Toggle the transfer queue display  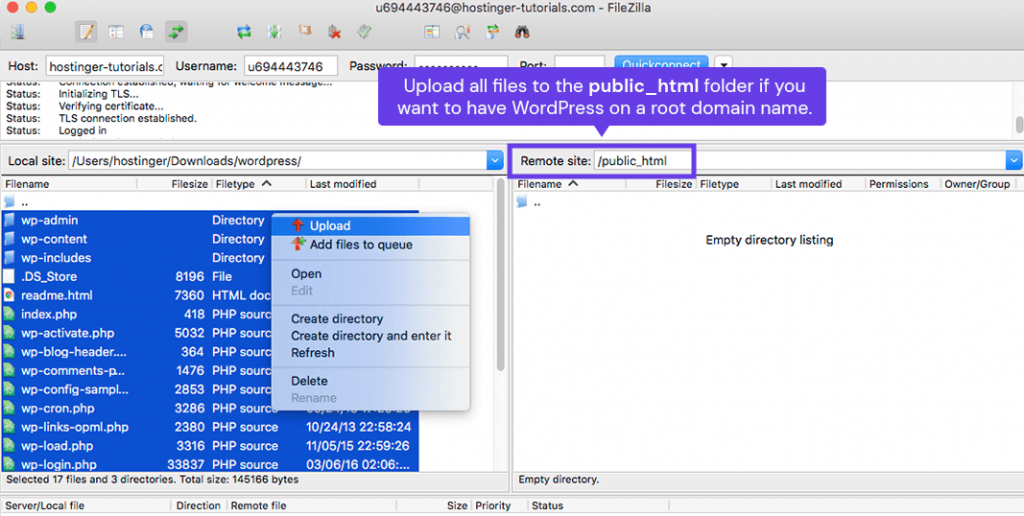(176, 32)
